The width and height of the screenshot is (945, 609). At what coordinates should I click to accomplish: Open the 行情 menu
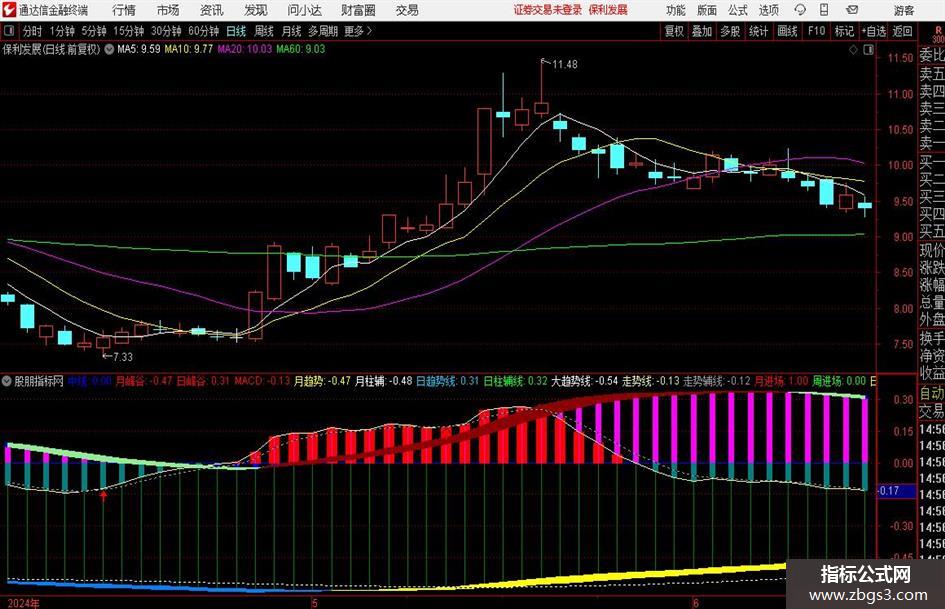124,10
